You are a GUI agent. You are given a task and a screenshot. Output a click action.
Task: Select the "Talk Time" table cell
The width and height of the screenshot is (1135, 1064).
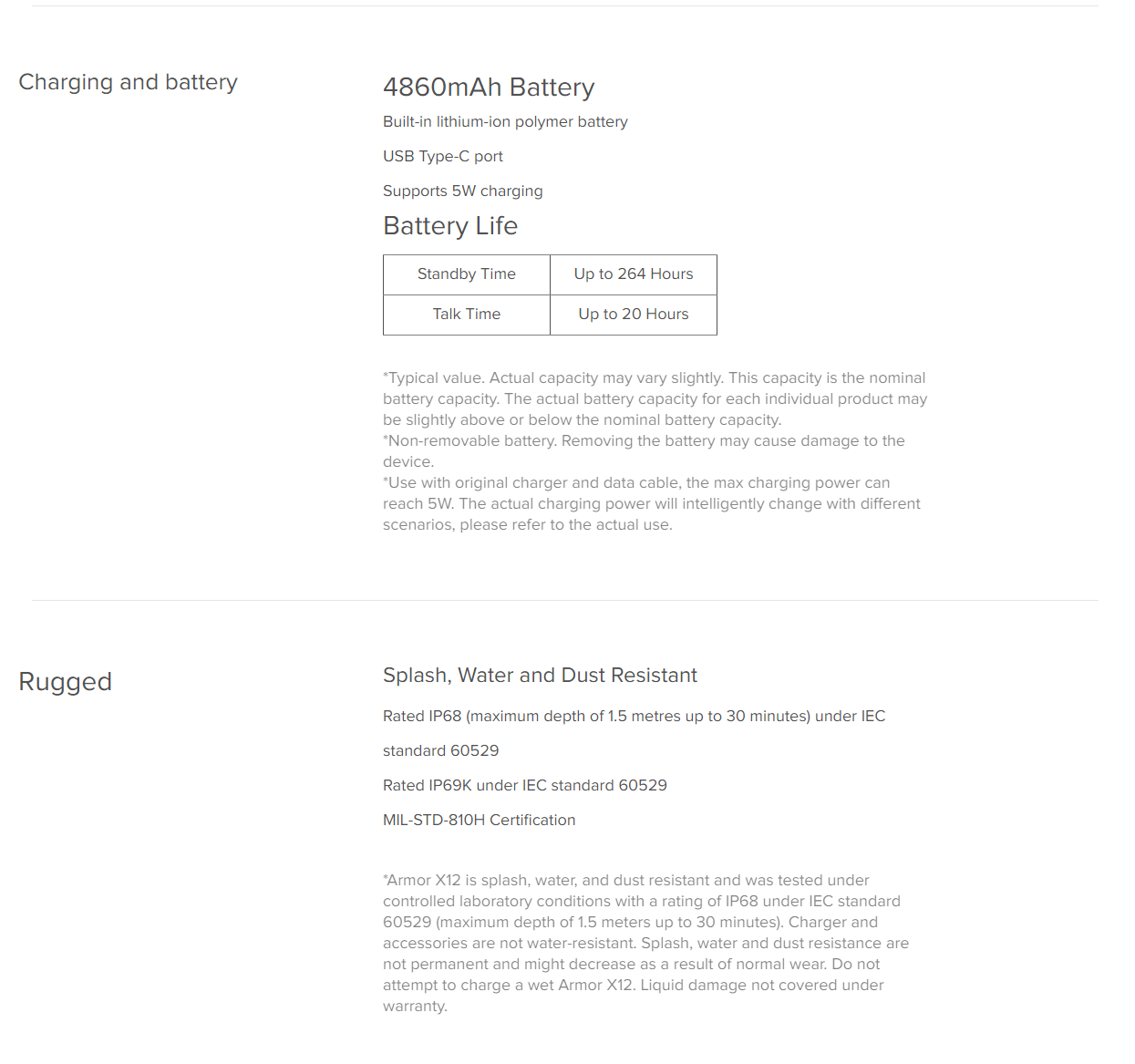[x=467, y=315]
